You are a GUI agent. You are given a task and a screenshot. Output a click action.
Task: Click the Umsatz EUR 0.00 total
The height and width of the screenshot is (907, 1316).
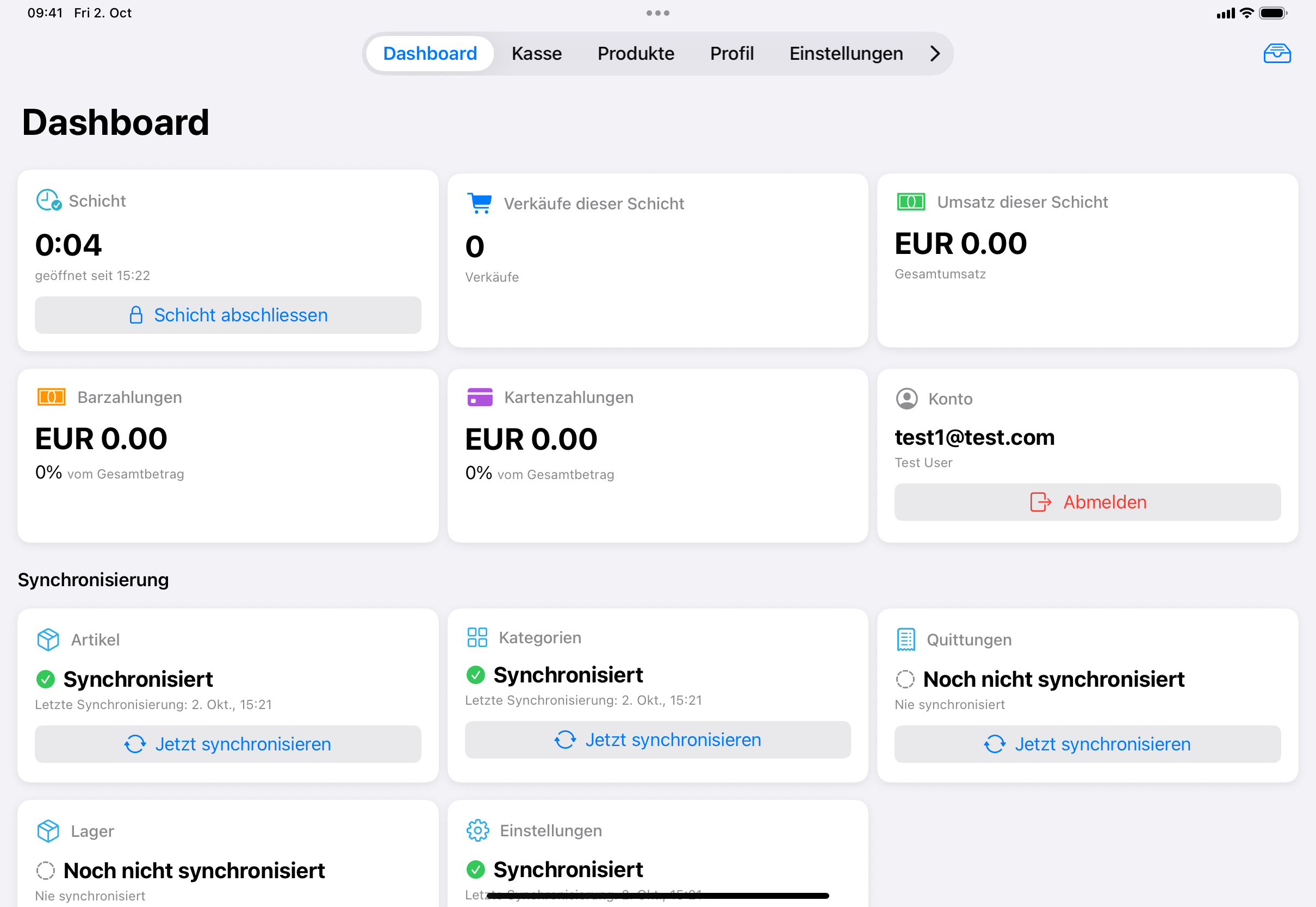(x=961, y=243)
